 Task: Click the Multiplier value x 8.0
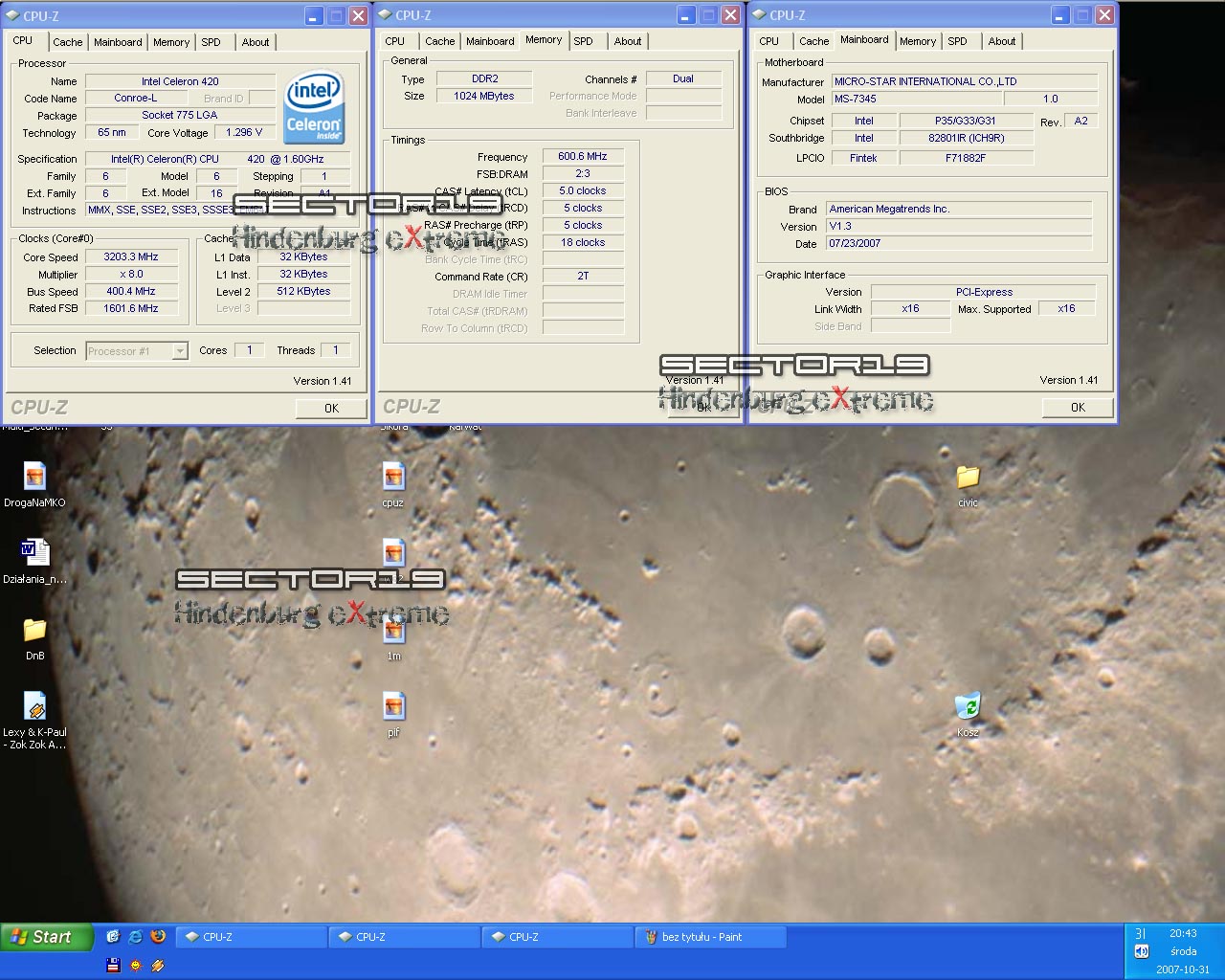pos(131,274)
